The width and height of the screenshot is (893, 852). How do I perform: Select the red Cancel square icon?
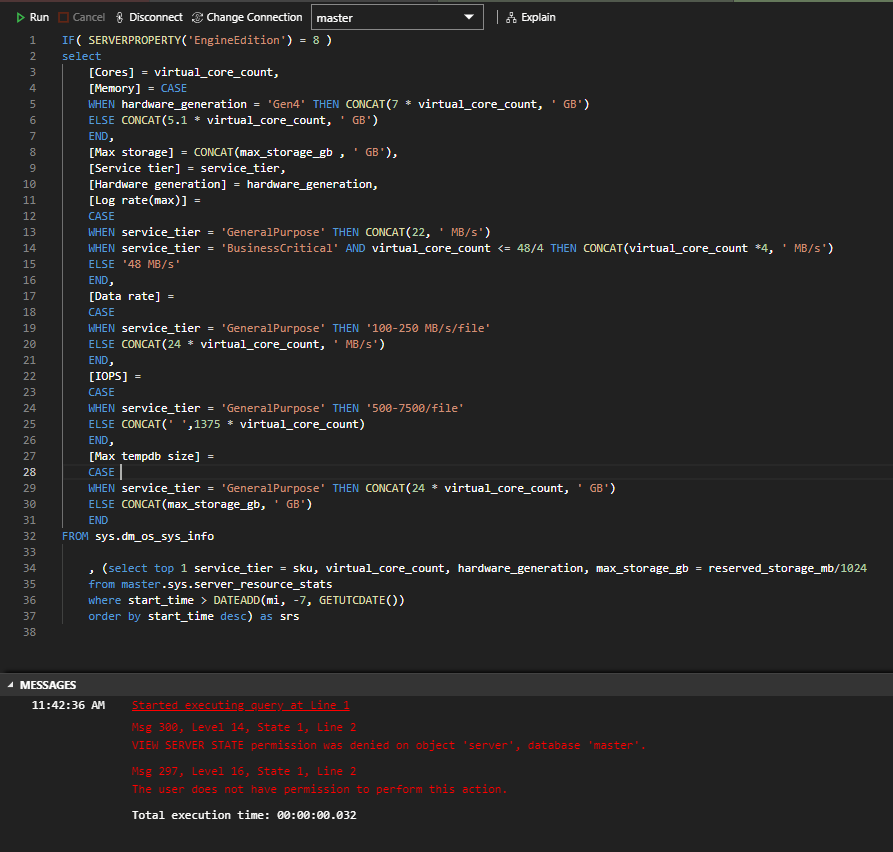coord(64,16)
